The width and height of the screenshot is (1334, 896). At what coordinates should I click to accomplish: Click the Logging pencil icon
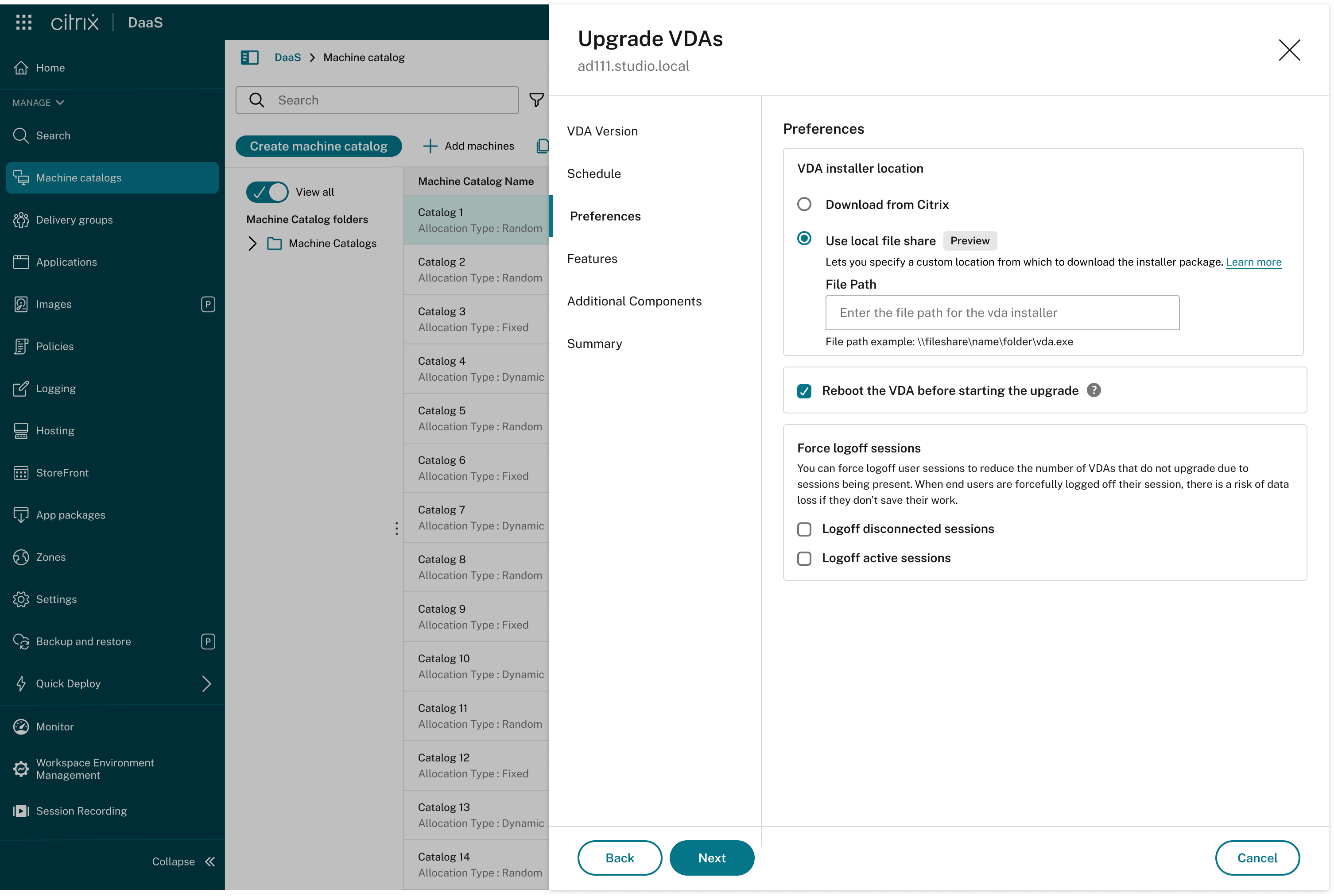pos(21,389)
